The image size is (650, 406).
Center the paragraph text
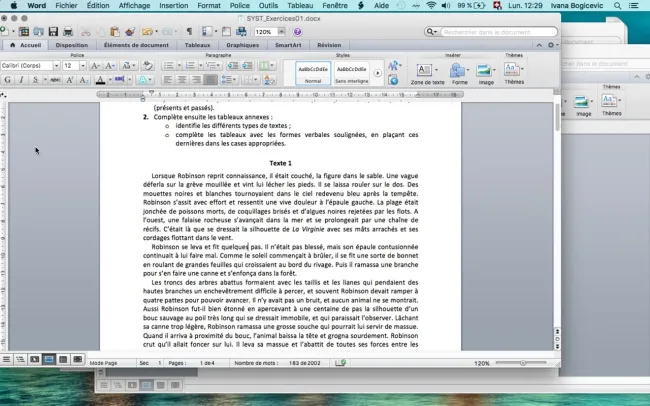[182, 80]
